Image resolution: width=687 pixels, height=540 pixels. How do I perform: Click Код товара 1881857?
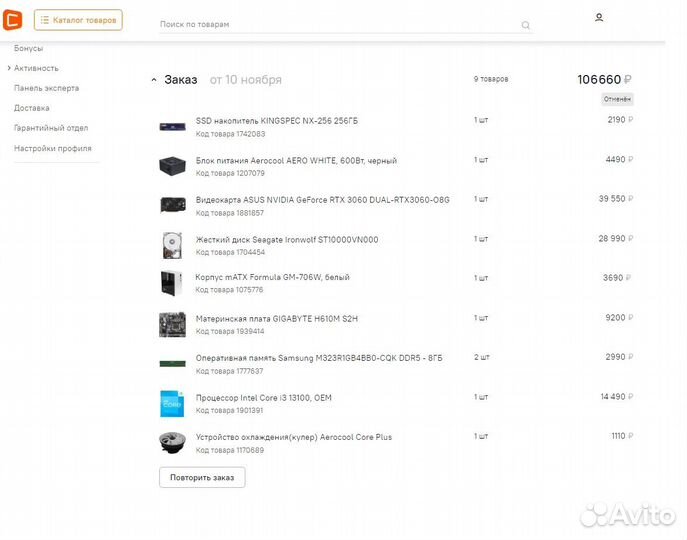coord(230,213)
